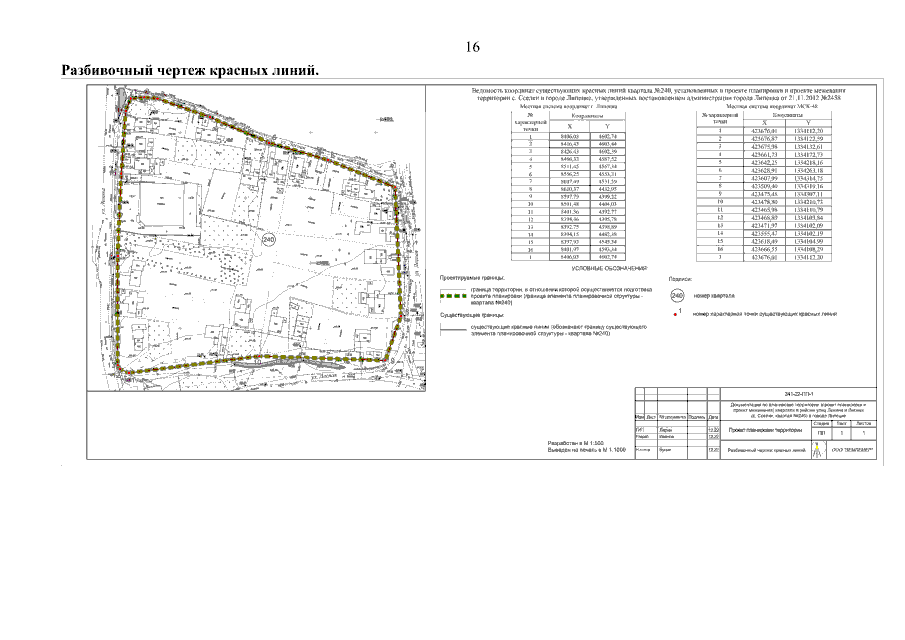Click the page number 16 at top
Image resolution: width=905 pixels, height=640 pixels.
[473, 48]
